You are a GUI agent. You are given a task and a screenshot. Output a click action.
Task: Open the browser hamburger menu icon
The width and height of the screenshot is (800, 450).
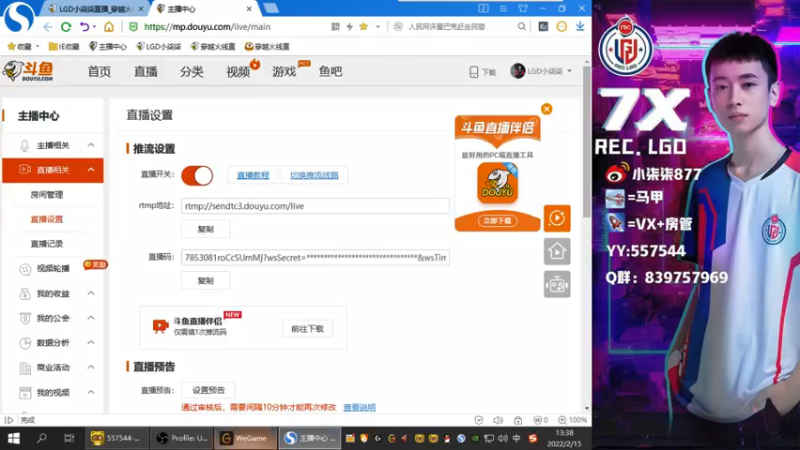pyautogui.click(x=503, y=8)
